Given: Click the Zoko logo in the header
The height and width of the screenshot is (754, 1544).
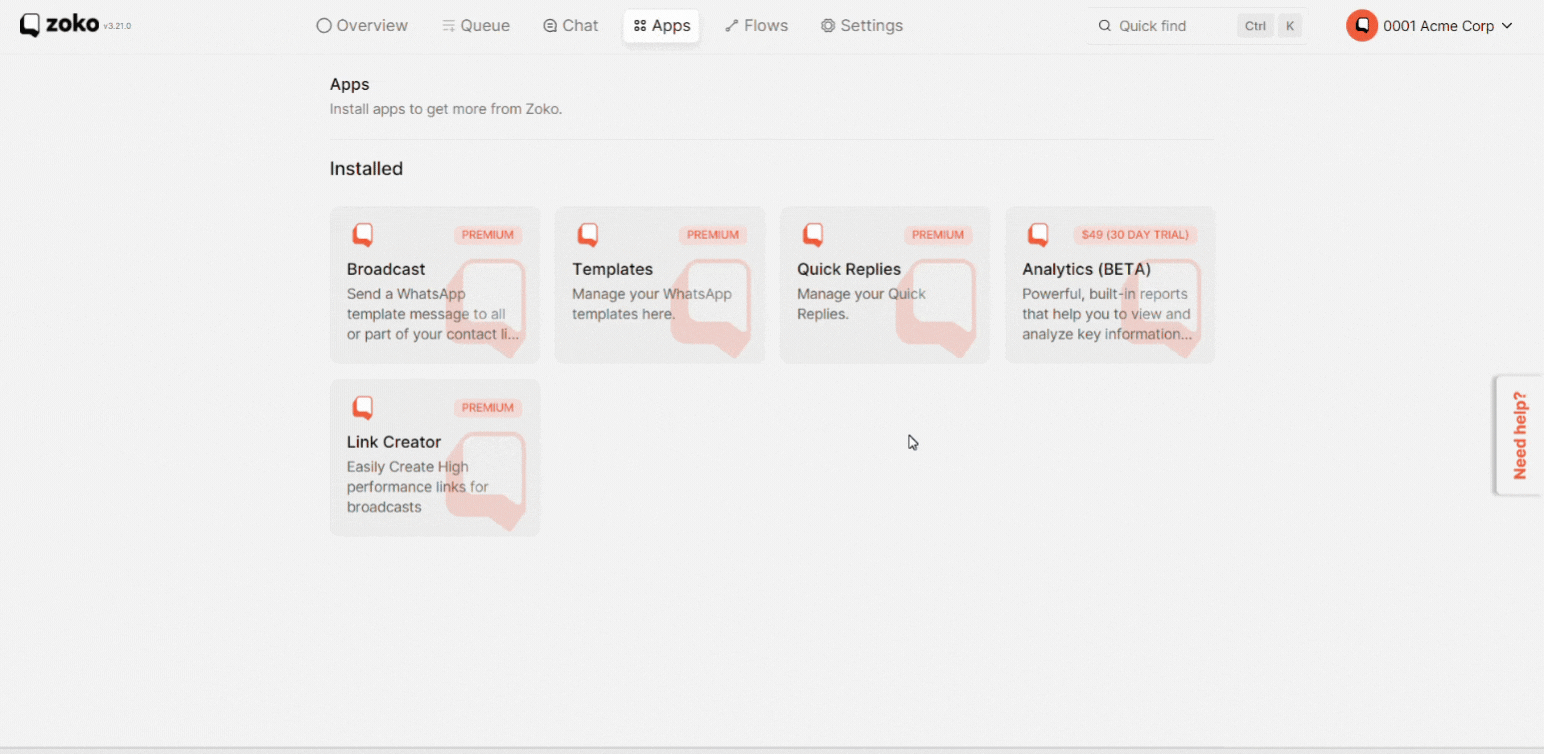Looking at the screenshot, I should [x=59, y=25].
